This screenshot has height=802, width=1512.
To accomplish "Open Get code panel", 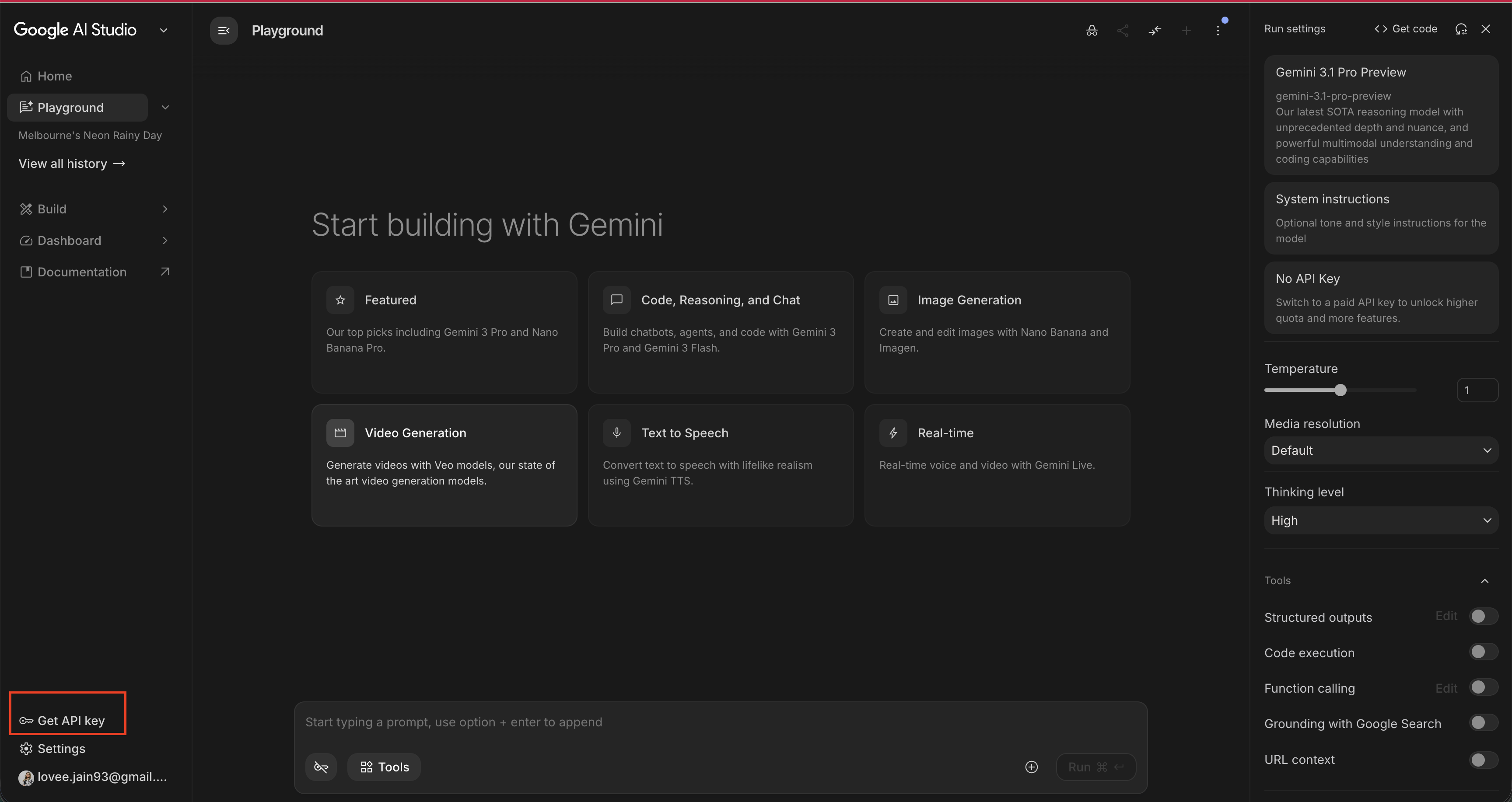I will [x=1406, y=28].
